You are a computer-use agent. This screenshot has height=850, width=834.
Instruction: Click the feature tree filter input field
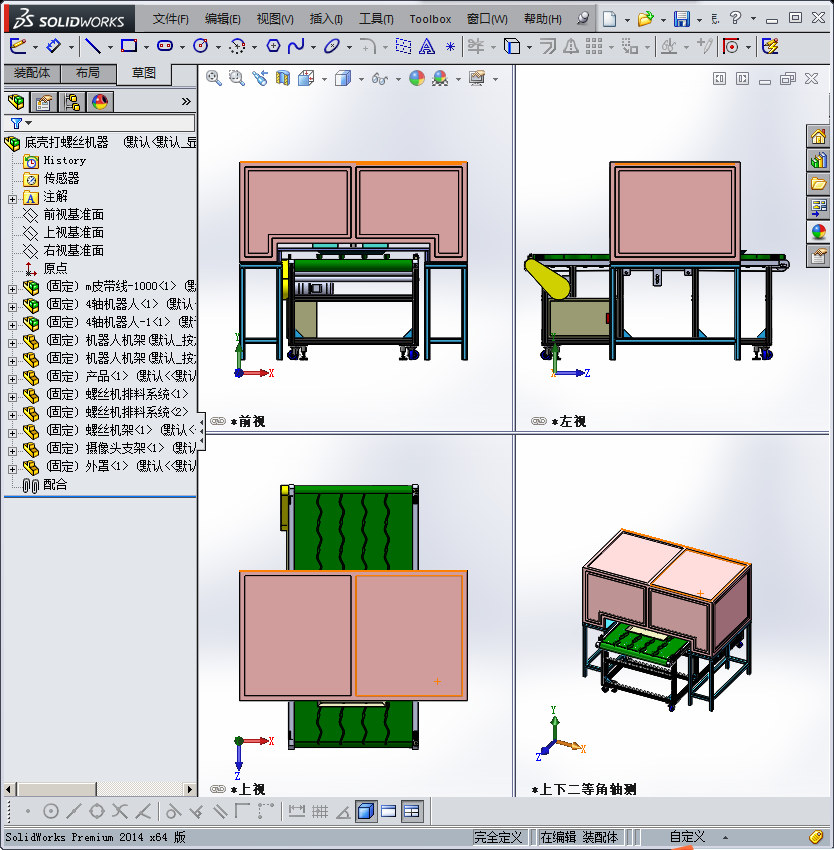(100, 123)
